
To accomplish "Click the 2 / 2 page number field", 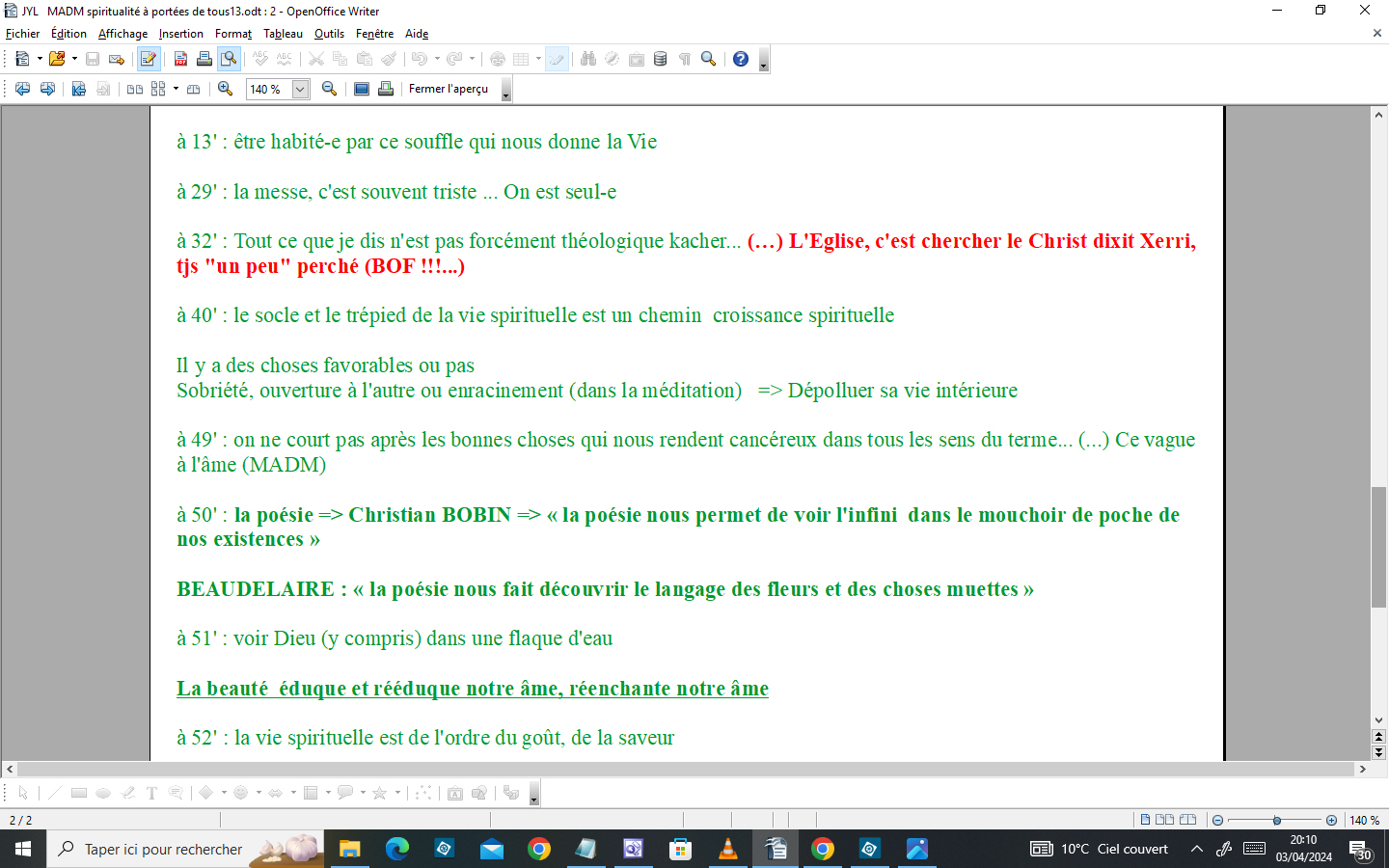I will (20, 821).
